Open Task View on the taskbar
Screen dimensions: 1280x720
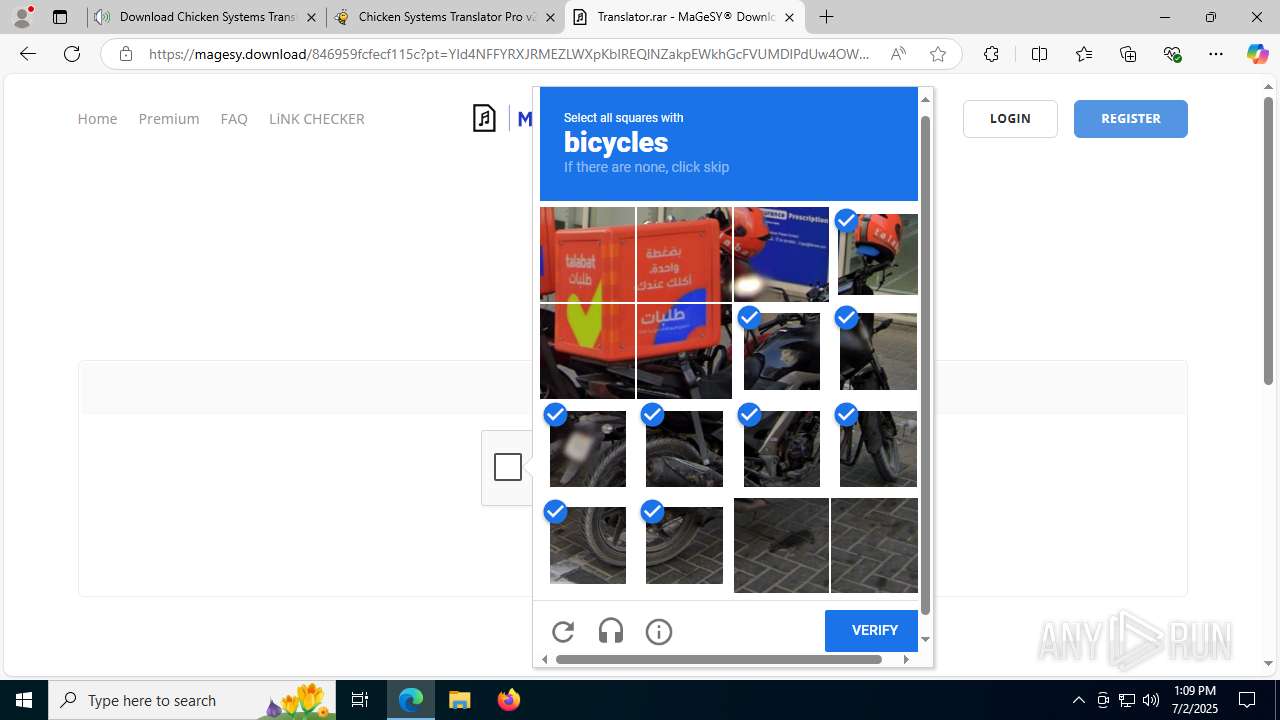click(360, 700)
